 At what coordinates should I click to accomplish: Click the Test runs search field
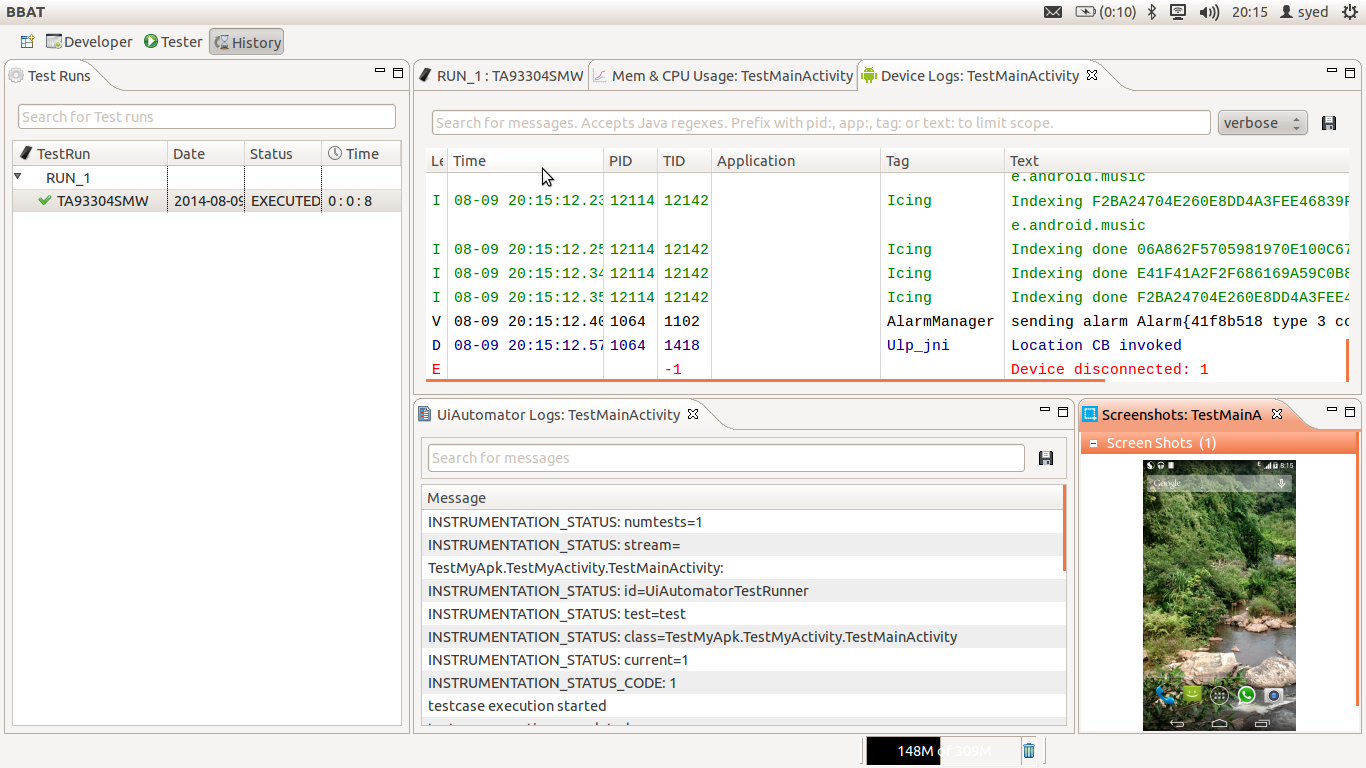tap(207, 117)
